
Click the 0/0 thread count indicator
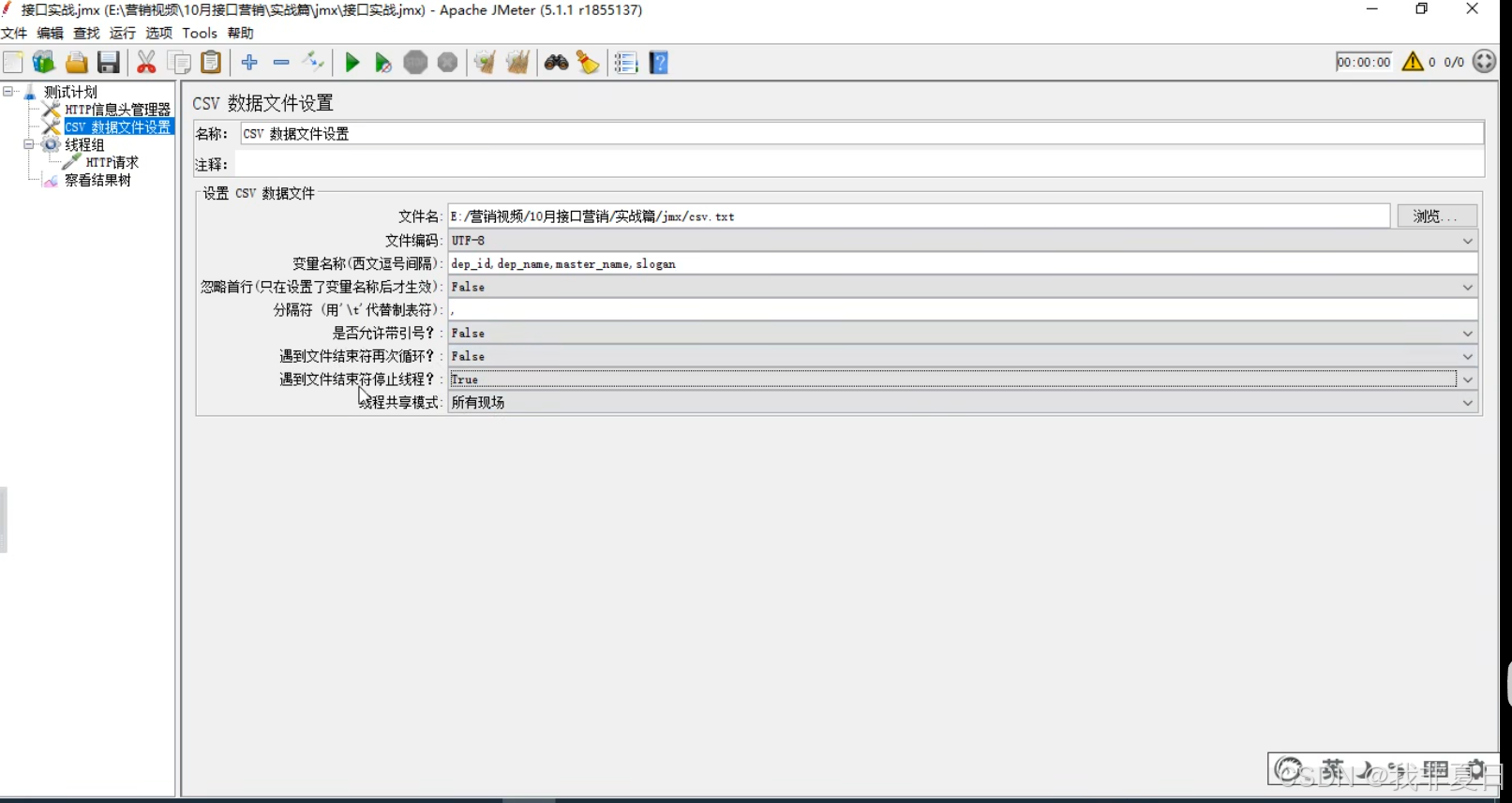(1454, 62)
